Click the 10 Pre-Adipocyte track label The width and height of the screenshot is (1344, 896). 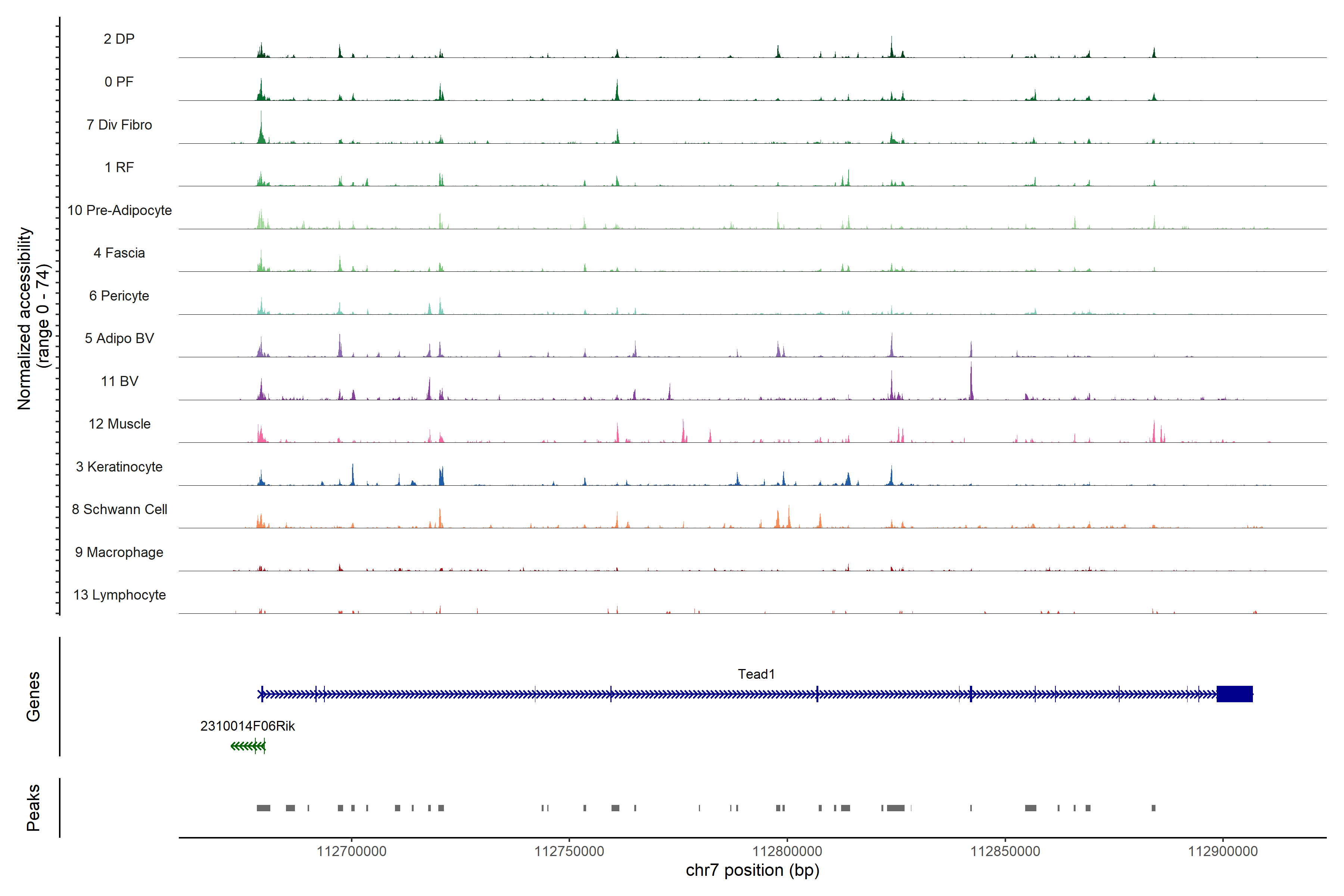click(x=119, y=210)
